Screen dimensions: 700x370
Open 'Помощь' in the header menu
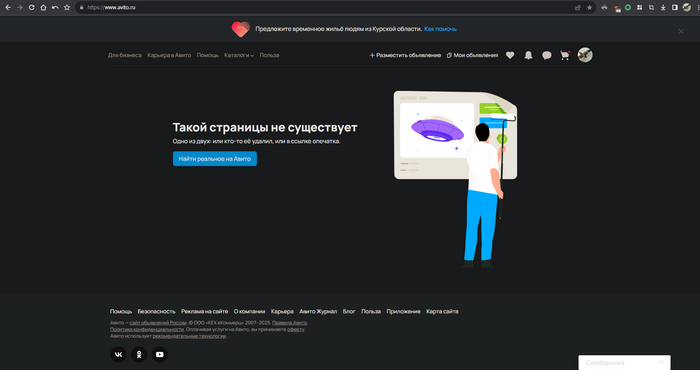click(208, 55)
